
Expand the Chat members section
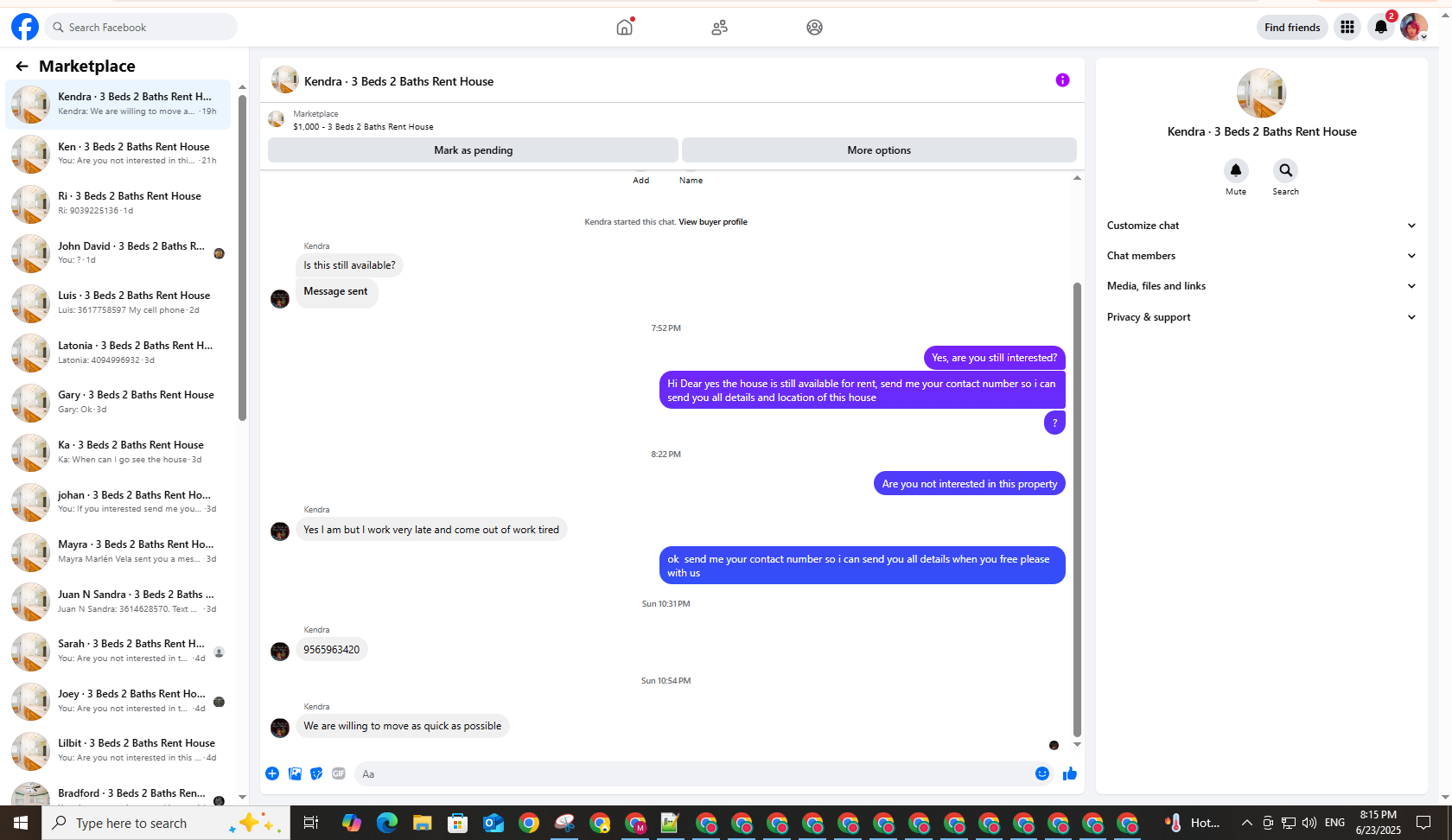1262,256
